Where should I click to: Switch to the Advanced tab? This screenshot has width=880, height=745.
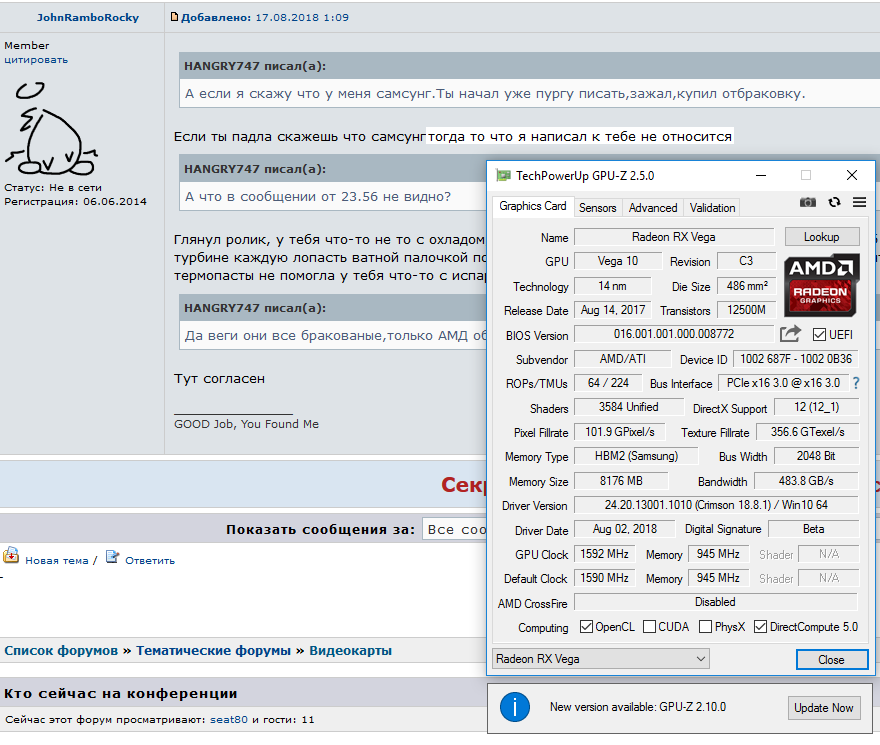pos(653,208)
